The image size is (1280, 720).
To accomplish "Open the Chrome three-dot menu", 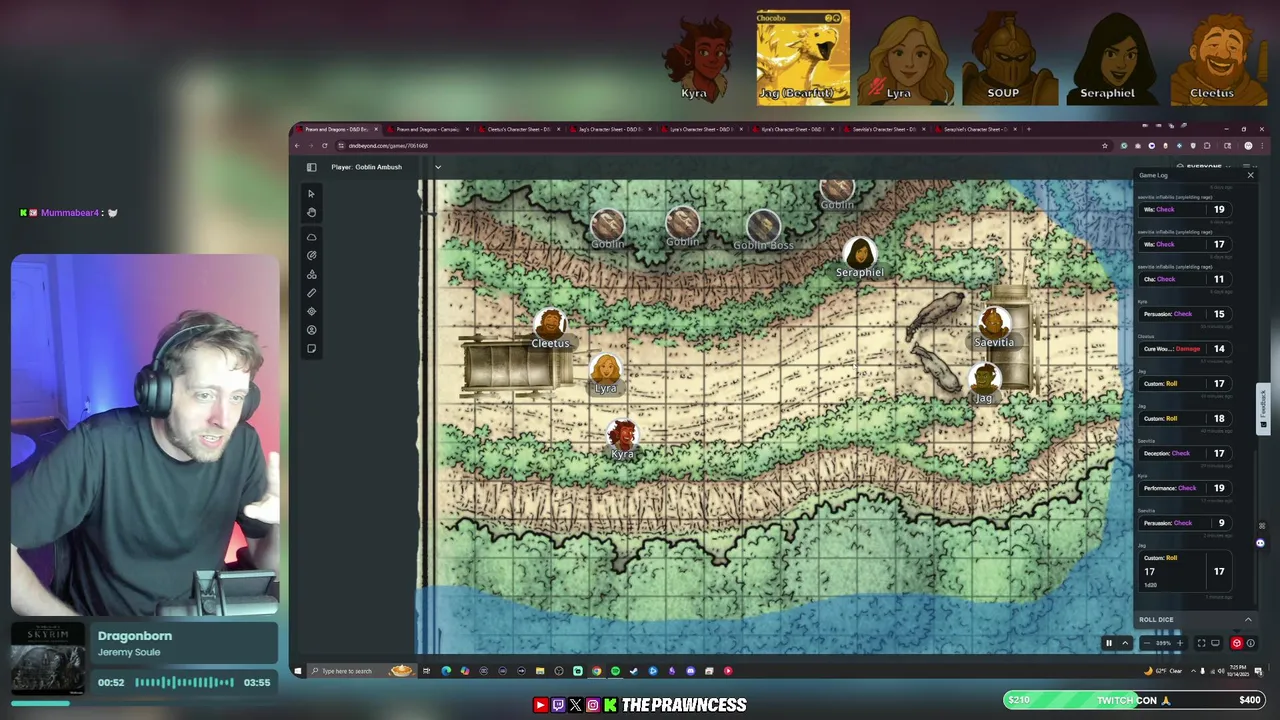I will point(1262,146).
